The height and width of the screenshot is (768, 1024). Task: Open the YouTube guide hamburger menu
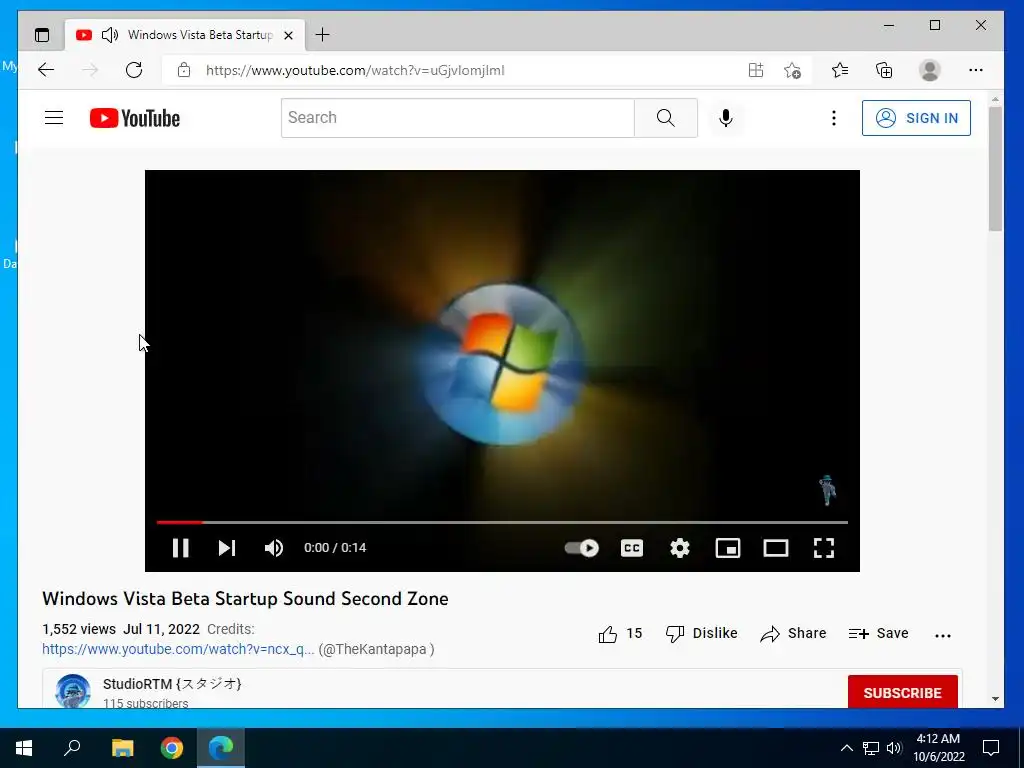pyautogui.click(x=54, y=118)
